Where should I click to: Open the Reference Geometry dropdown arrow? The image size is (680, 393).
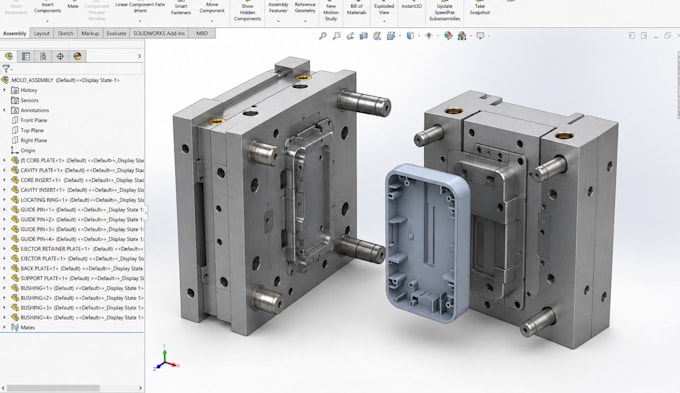(x=305, y=21)
